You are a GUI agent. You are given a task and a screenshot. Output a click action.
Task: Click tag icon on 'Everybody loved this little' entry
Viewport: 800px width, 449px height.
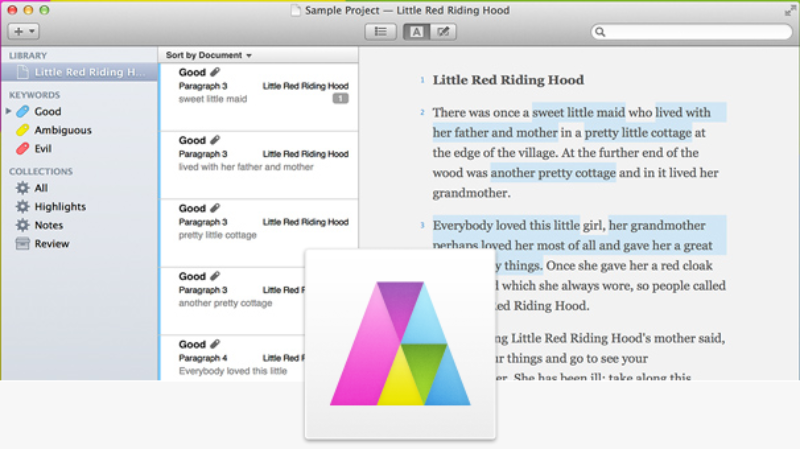[215, 344]
